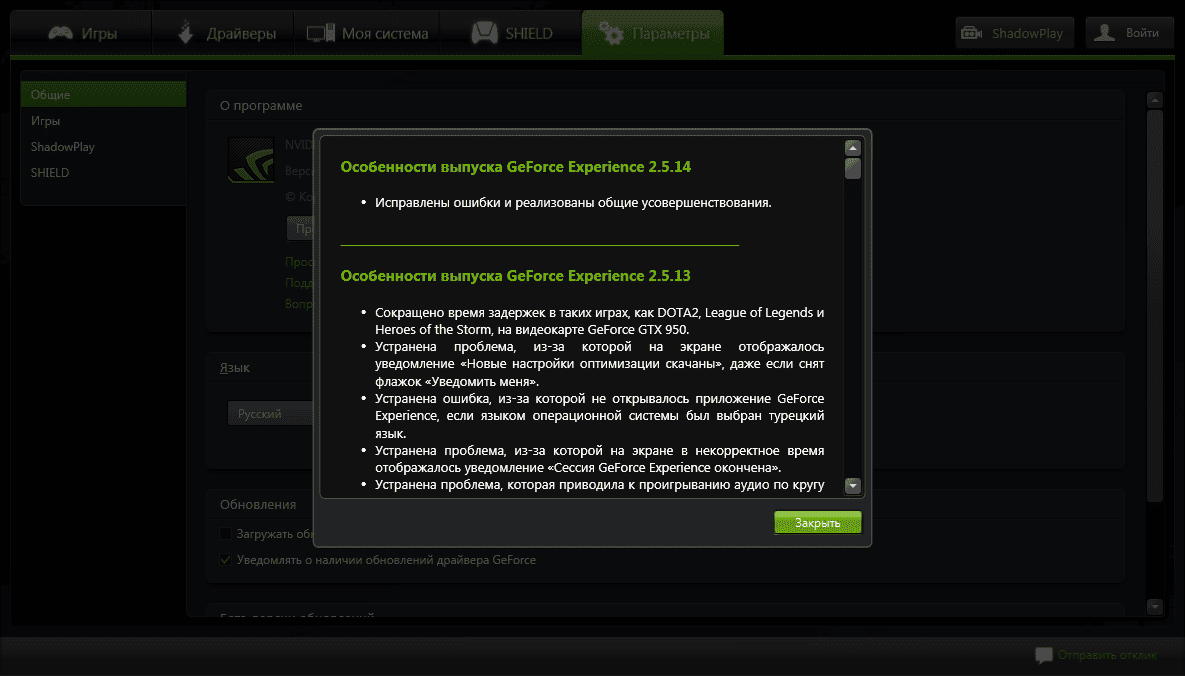Open the Русский language dropdown
The width and height of the screenshot is (1185, 676).
[270, 414]
